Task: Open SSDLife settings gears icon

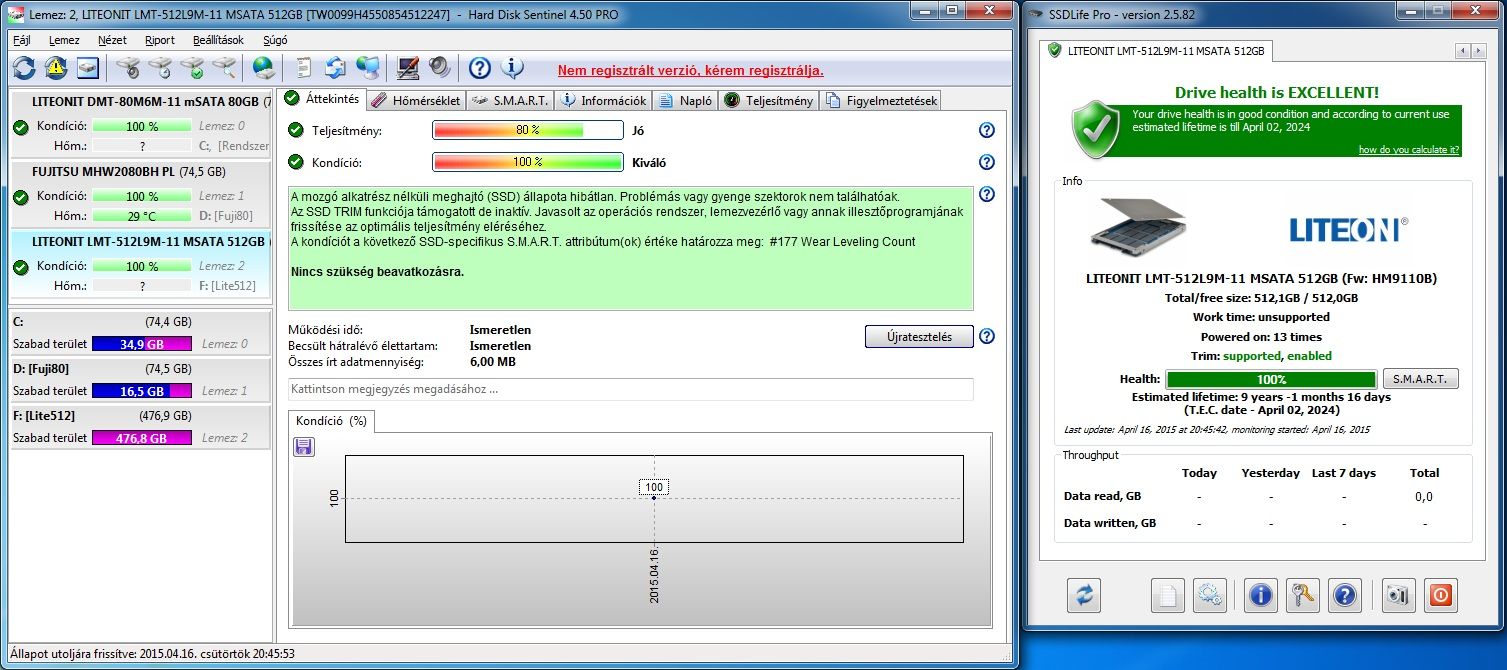Action: pyautogui.click(x=1210, y=595)
